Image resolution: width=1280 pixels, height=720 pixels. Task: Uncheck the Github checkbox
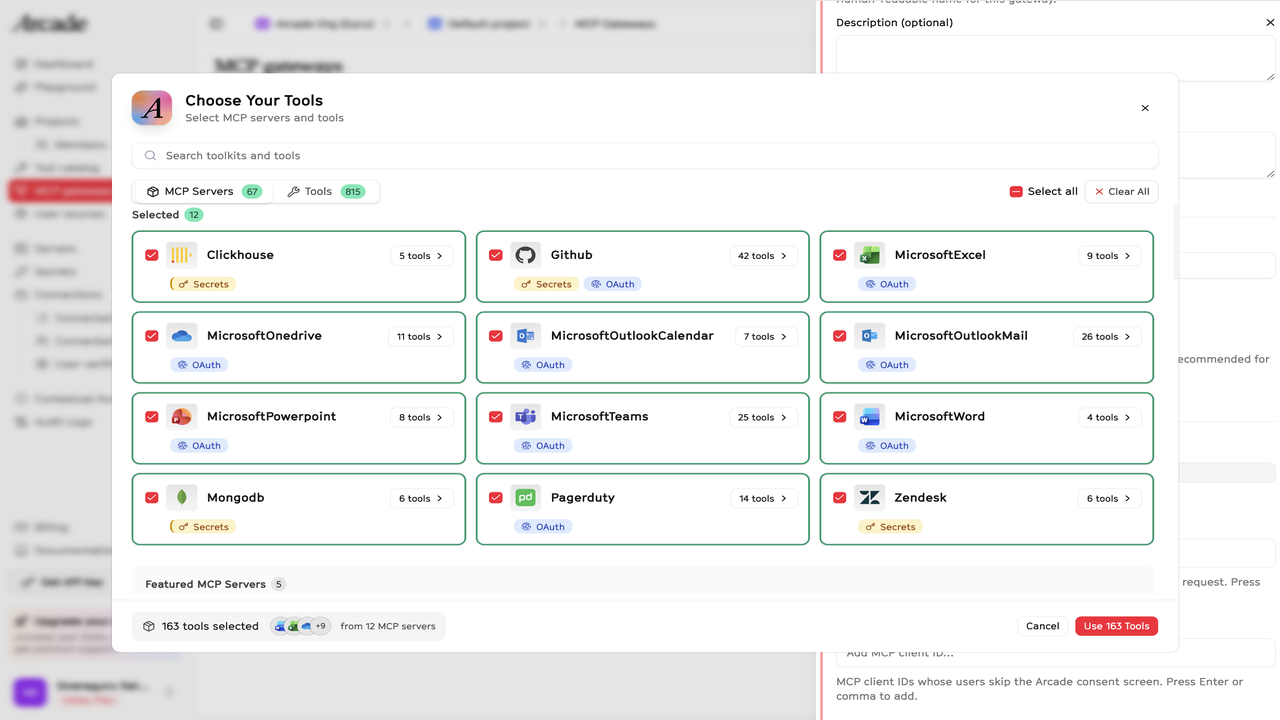click(x=496, y=255)
